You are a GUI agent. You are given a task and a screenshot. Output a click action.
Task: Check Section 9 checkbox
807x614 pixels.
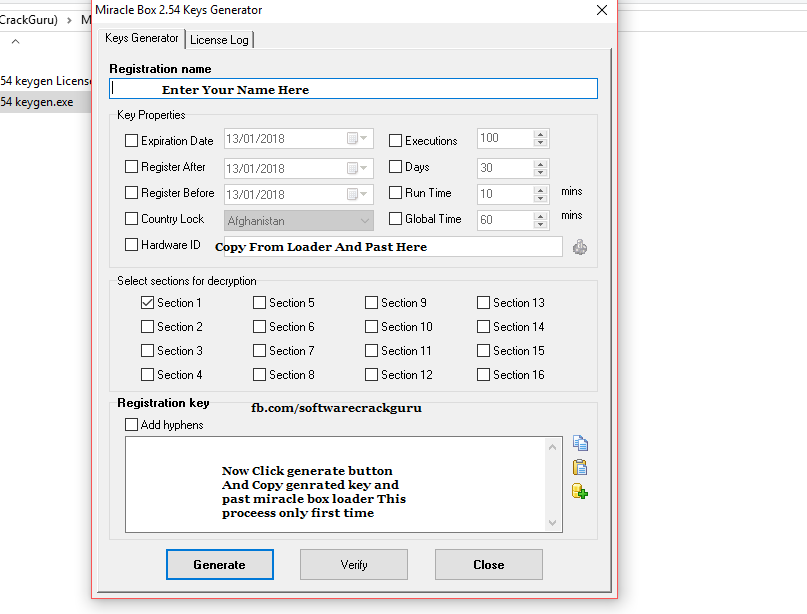pyautogui.click(x=371, y=303)
